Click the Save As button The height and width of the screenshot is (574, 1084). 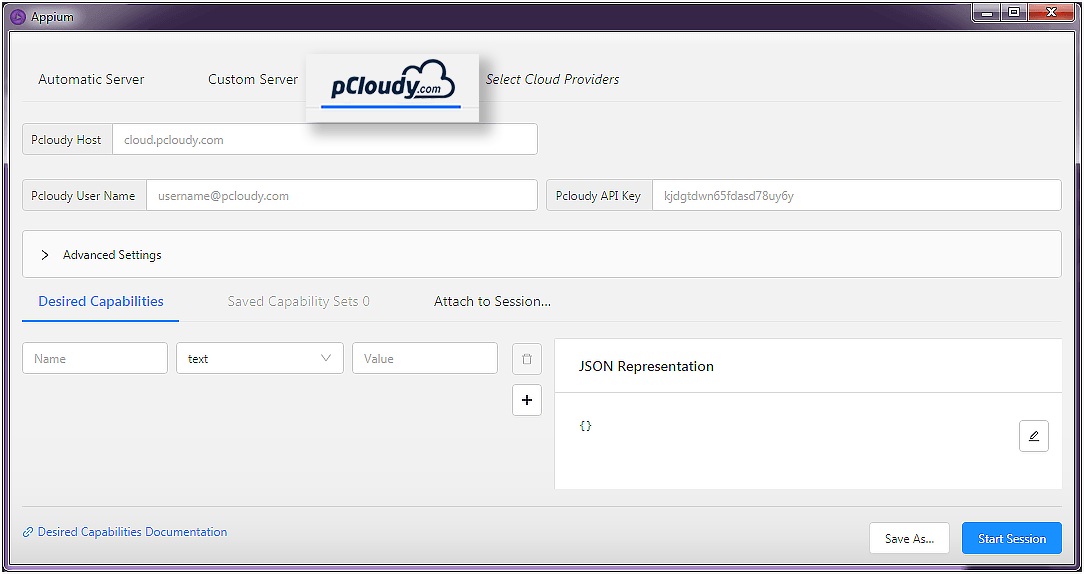[x=909, y=538]
